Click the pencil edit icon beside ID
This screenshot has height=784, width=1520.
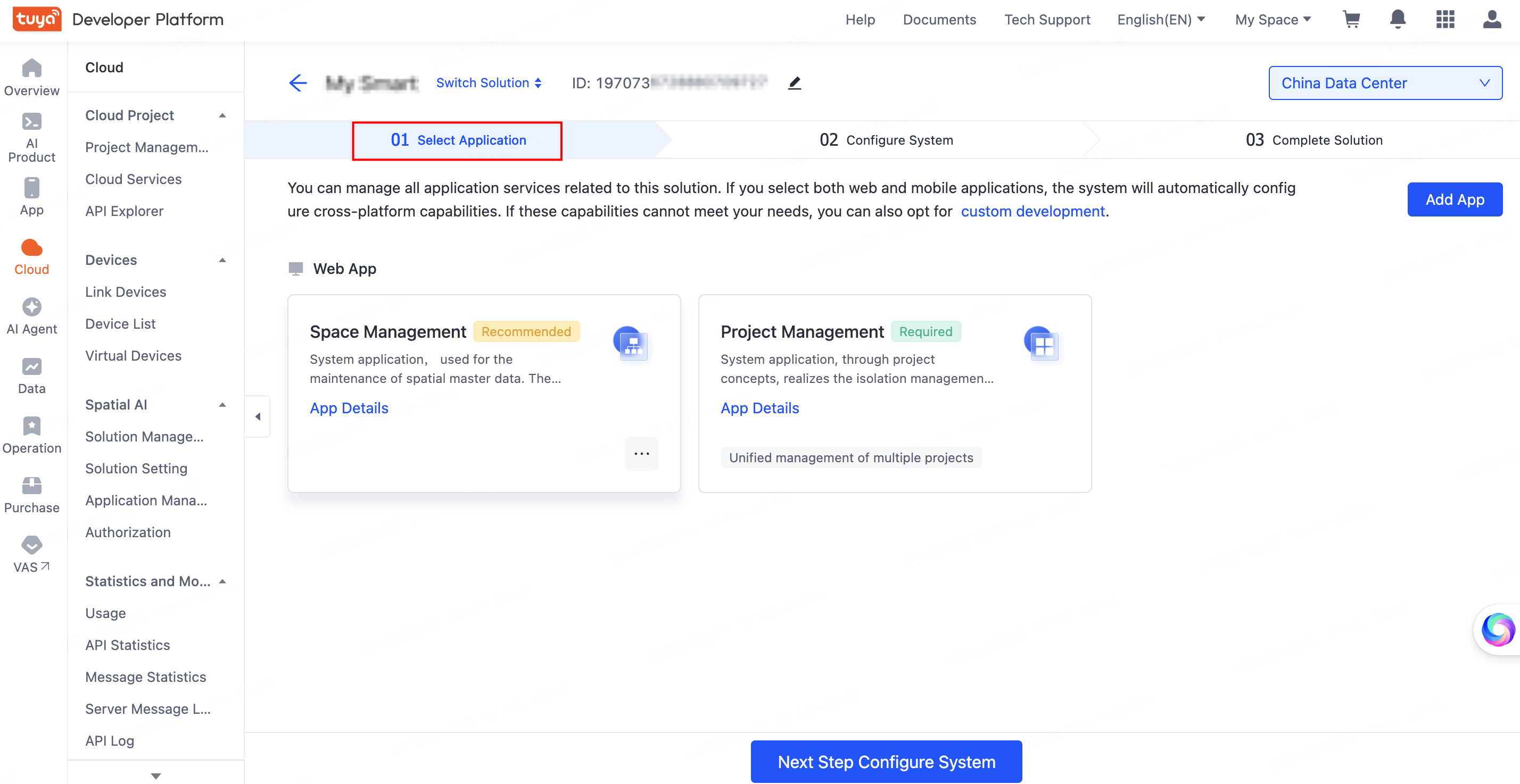pyautogui.click(x=794, y=83)
